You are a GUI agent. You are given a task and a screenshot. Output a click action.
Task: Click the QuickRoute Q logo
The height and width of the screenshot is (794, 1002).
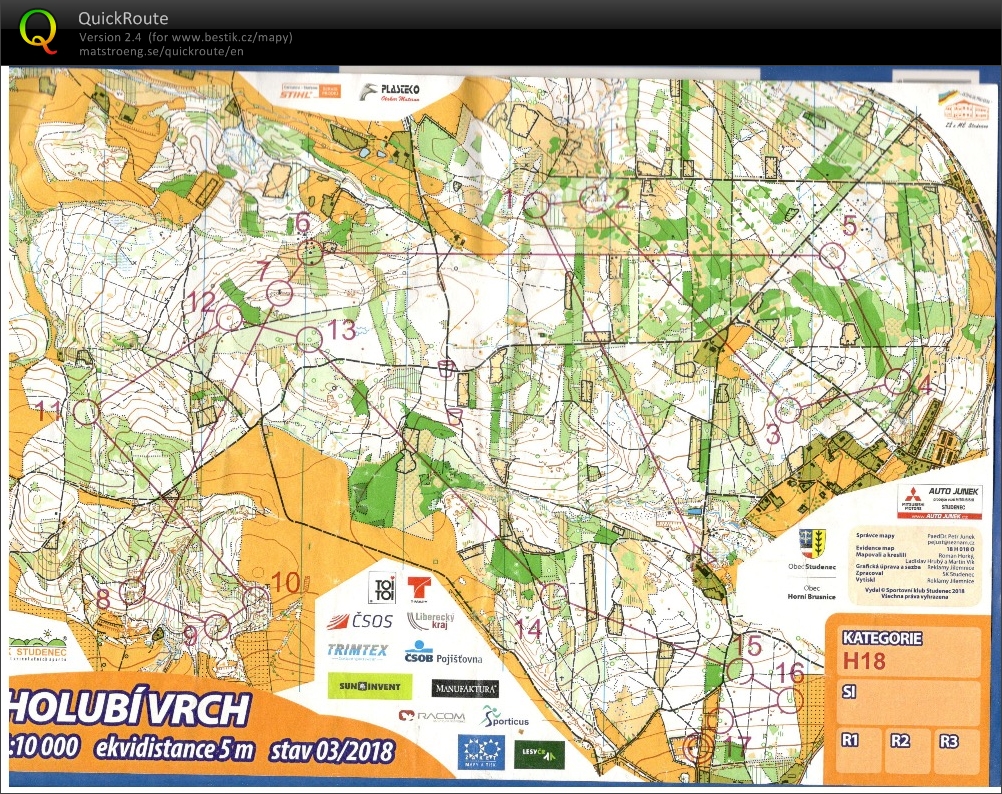[38, 30]
